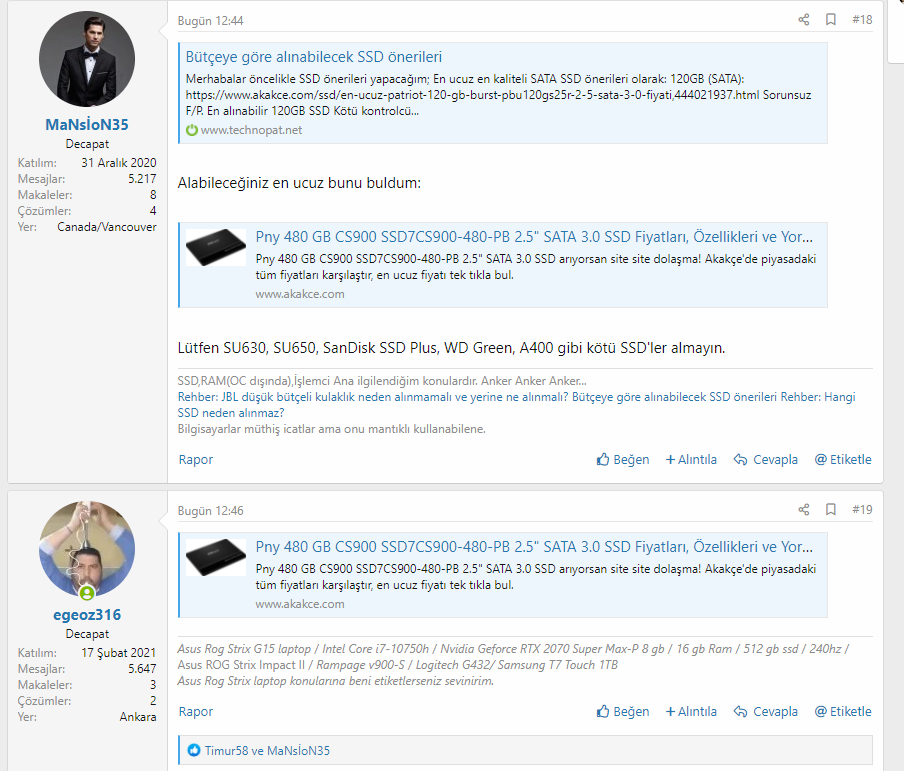Click 'Ankara' location text
The width and height of the screenshot is (904, 771).
tap(138, 717)
